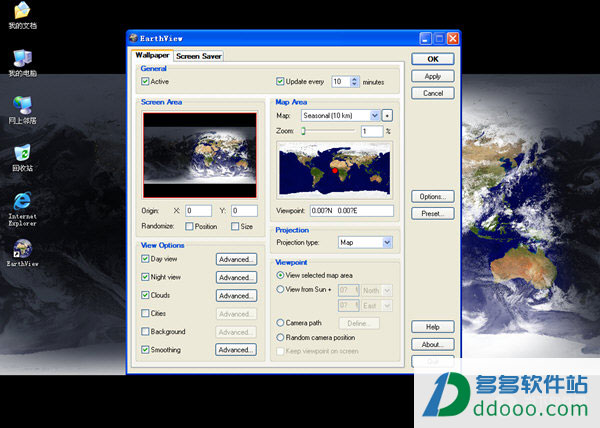Enable Randomize Size checkbox
This screenshot has width=600, height=428.
(x=235, y=226)
